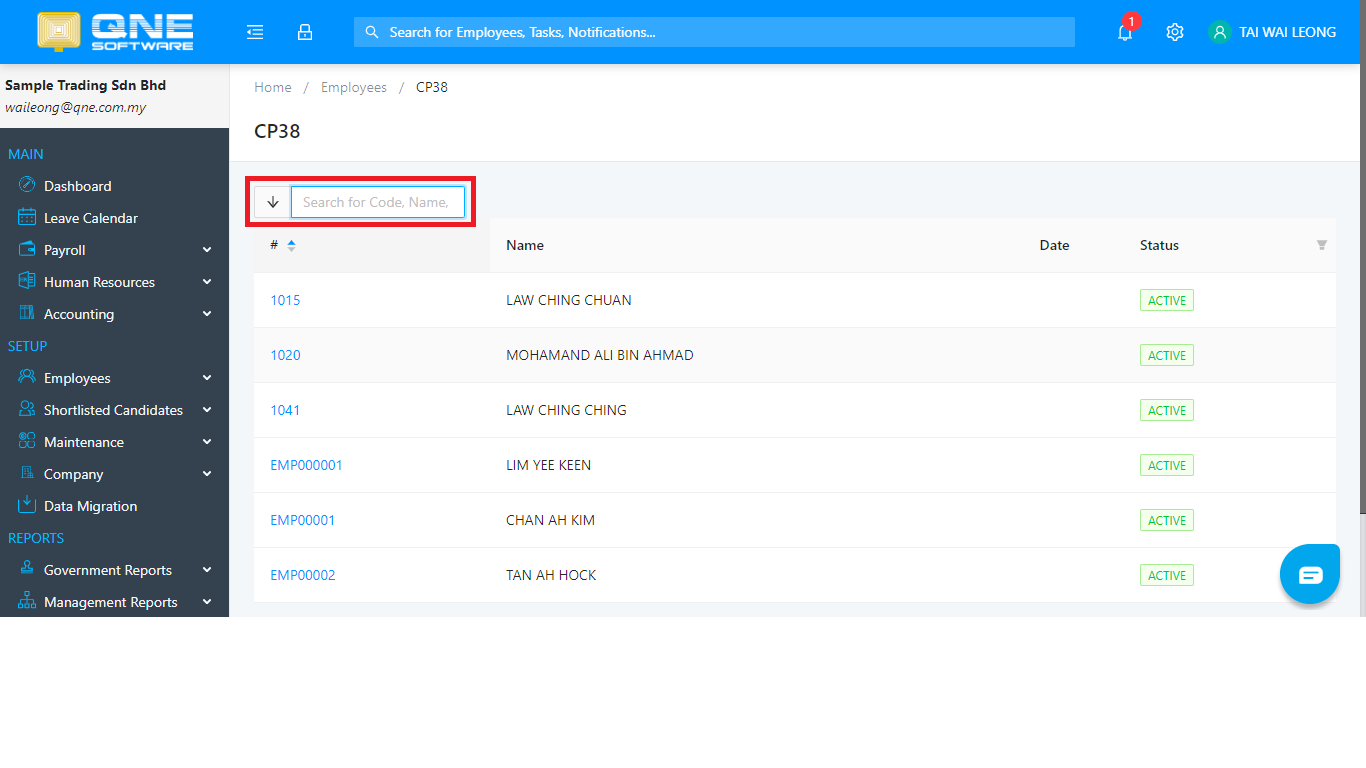
Task: Open the Data Migration menu item
Action: 114,506
